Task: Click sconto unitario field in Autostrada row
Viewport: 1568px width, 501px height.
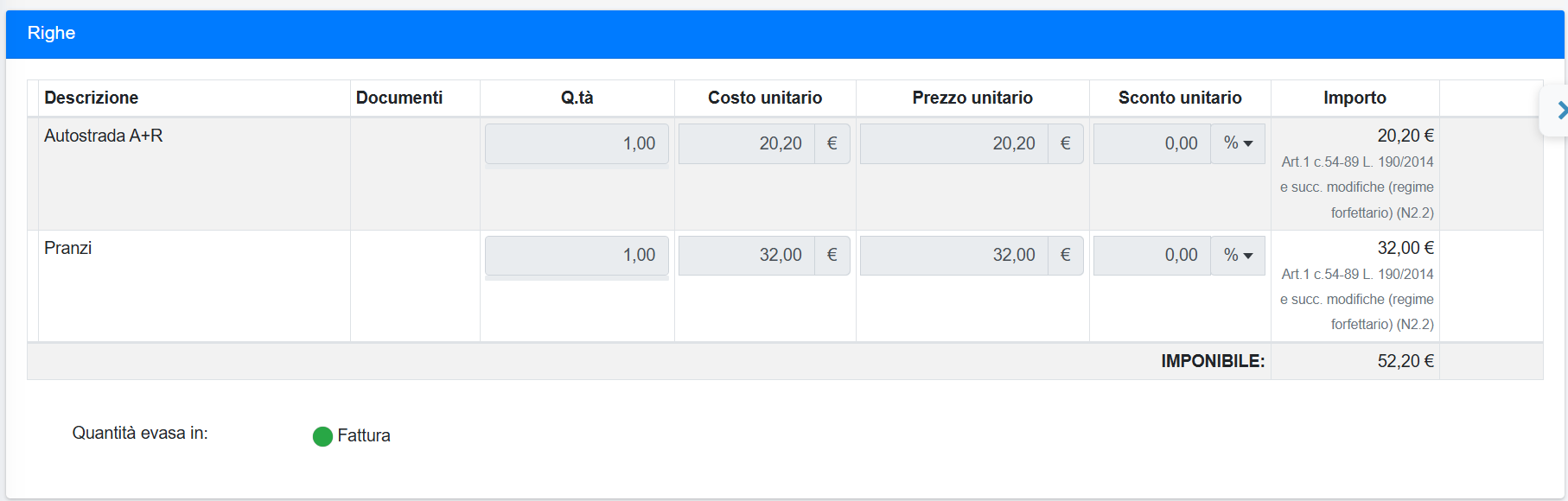Action: click(1152, 143)
